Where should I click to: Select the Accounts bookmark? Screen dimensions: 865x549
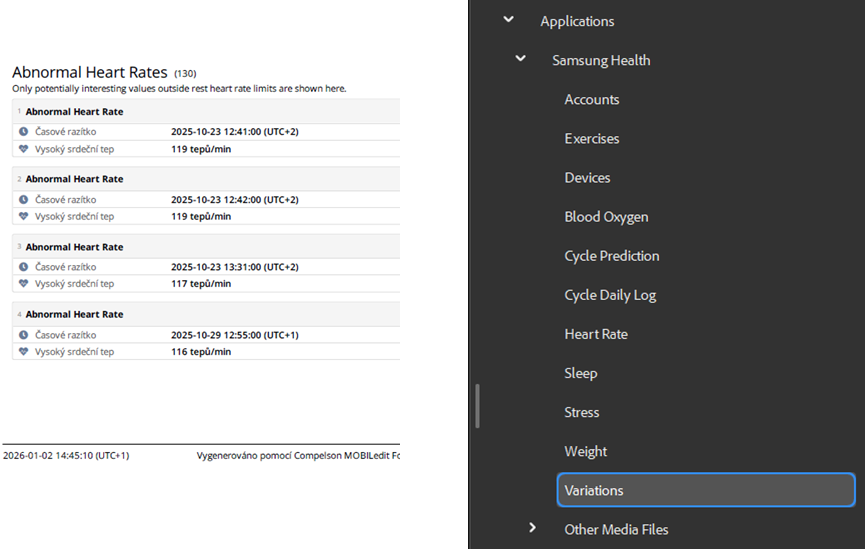pos(591,99)
